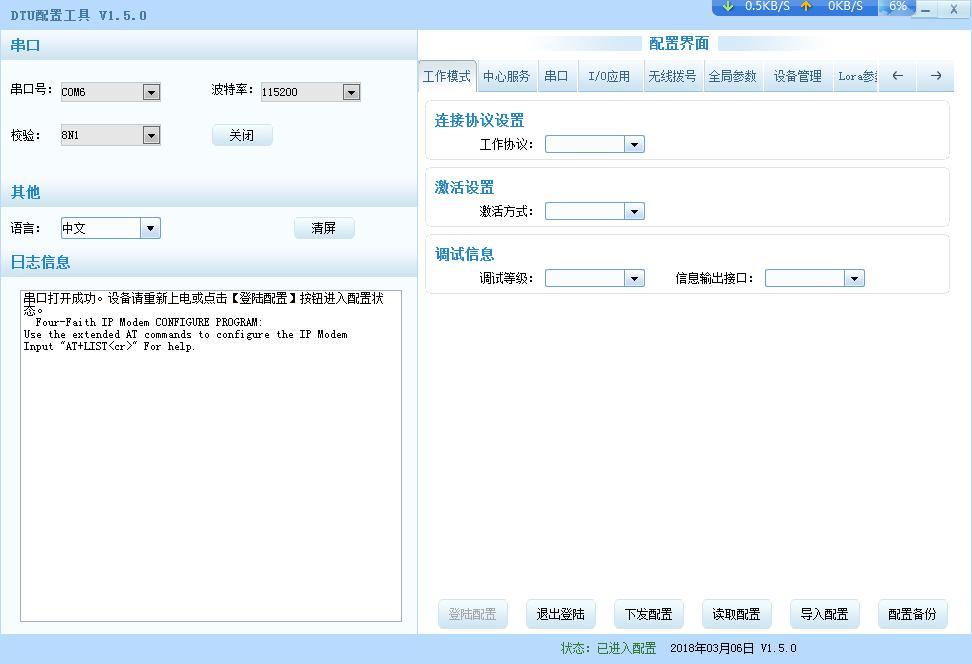Viewport: 972px width, 664px height.
Task: Click inside the log information text area
Action: tap(210, 480)
